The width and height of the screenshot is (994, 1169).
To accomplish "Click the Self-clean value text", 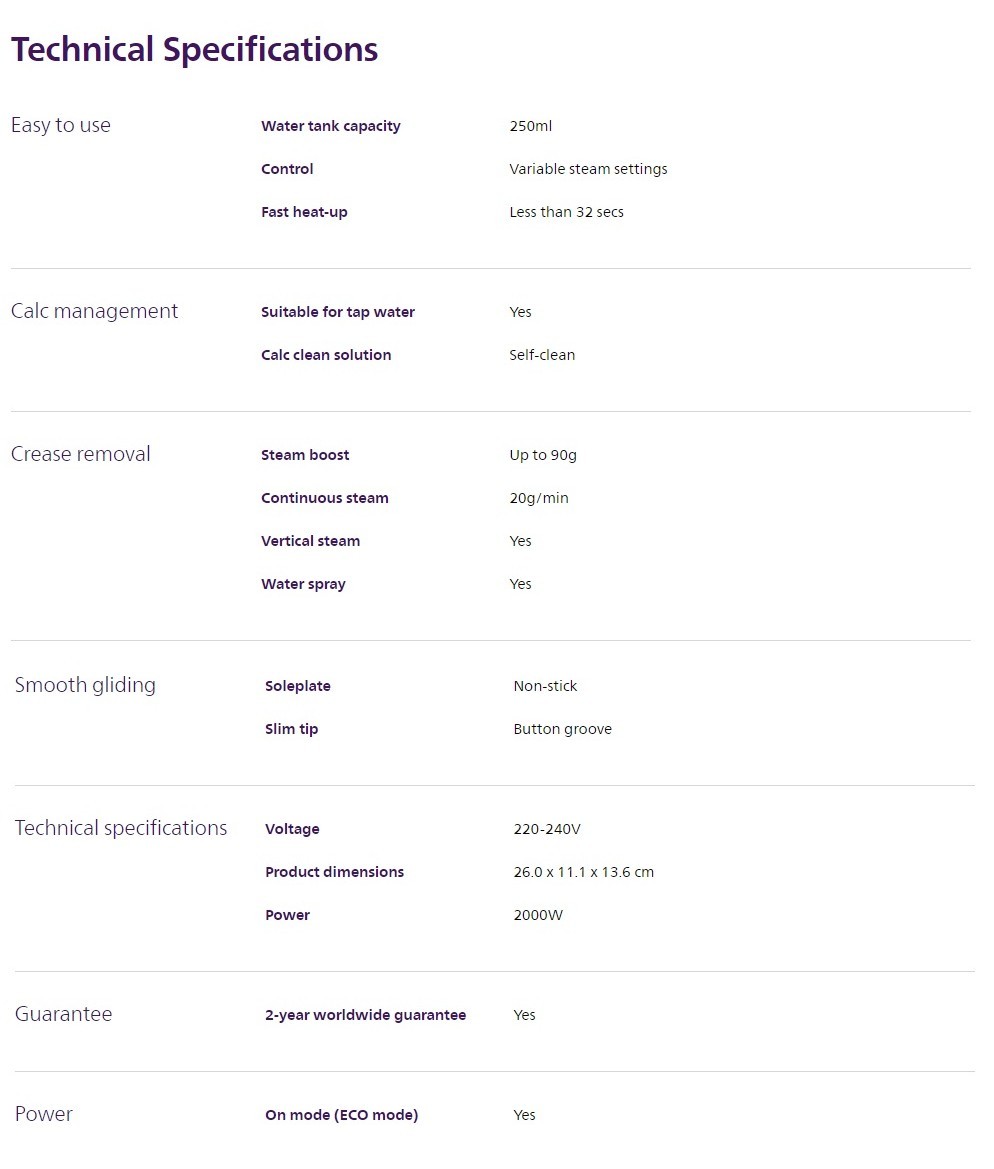I will coord(542,355).
